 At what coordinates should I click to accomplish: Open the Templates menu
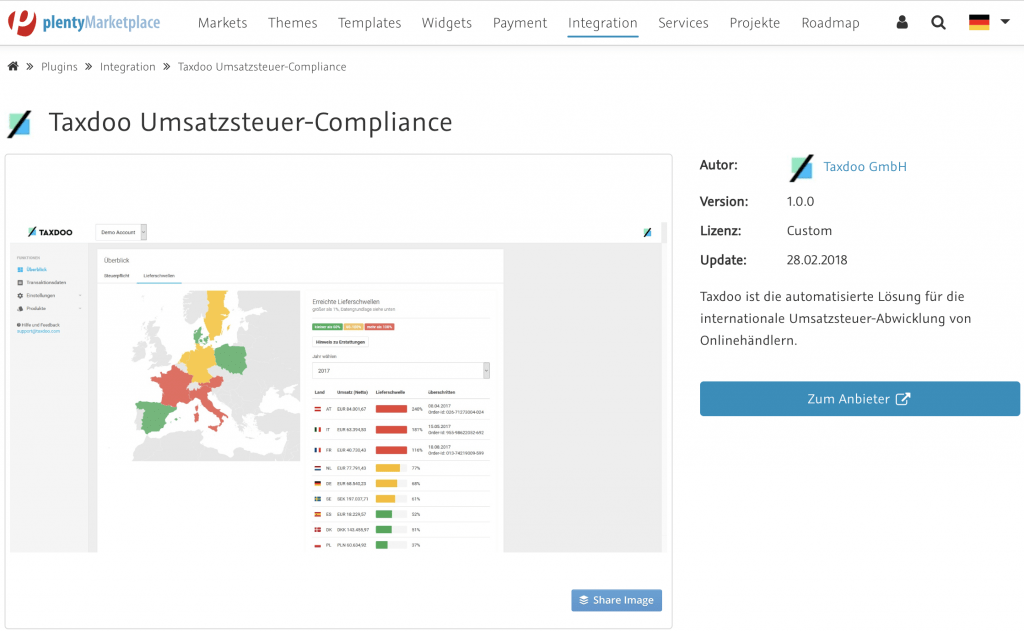coord(370,23)
